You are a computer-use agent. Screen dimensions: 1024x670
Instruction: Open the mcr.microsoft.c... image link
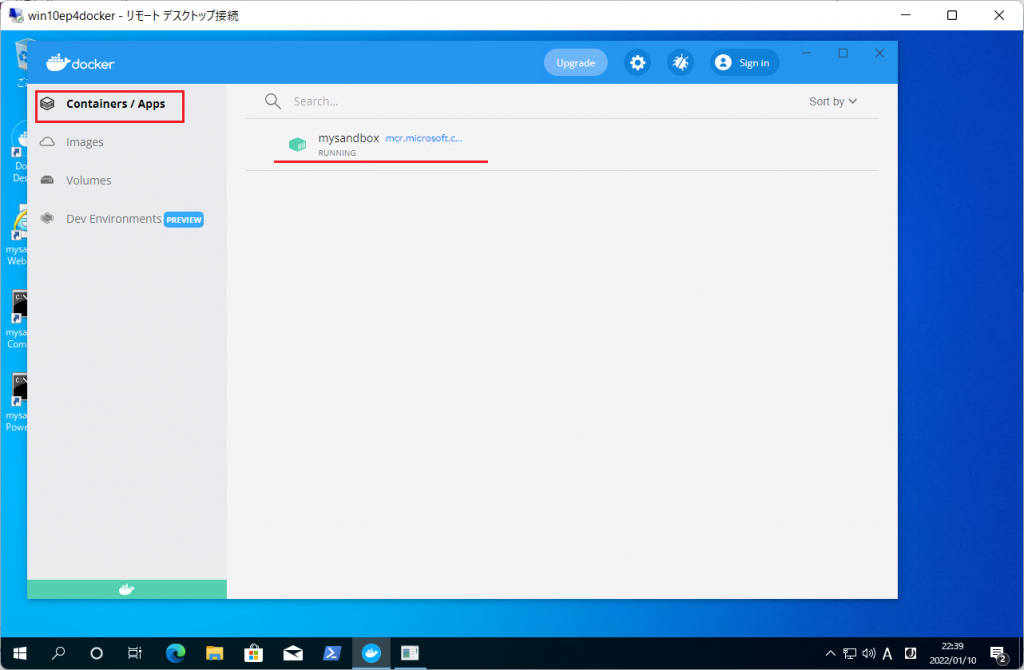coord(424,138)
